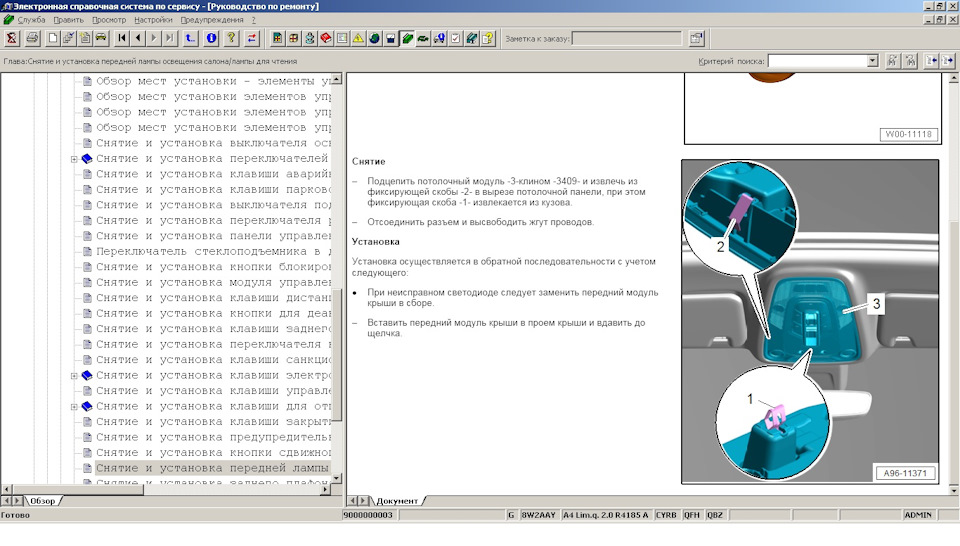Click the previous page left arrow icon
This screenshot has height=546, width=960.
pyautogui.click(x=138, y=39)
